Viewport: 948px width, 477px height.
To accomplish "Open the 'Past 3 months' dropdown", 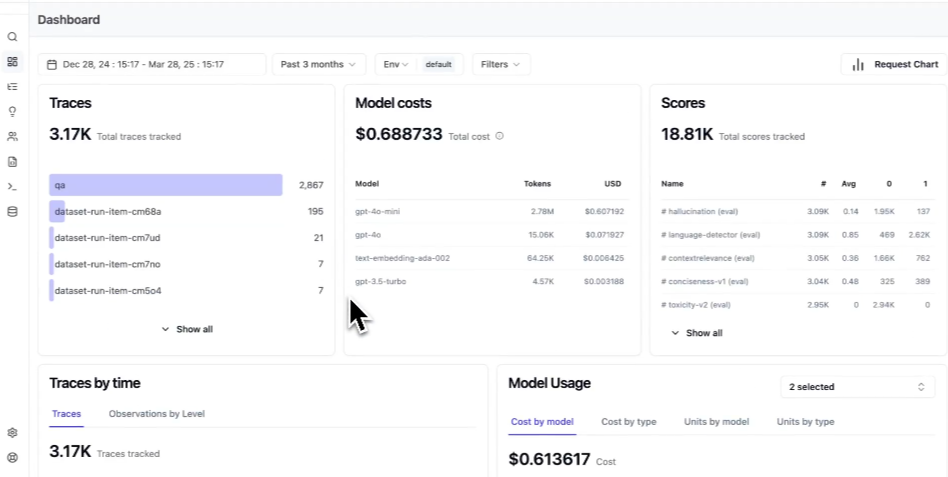I will [x=318, y=65].
